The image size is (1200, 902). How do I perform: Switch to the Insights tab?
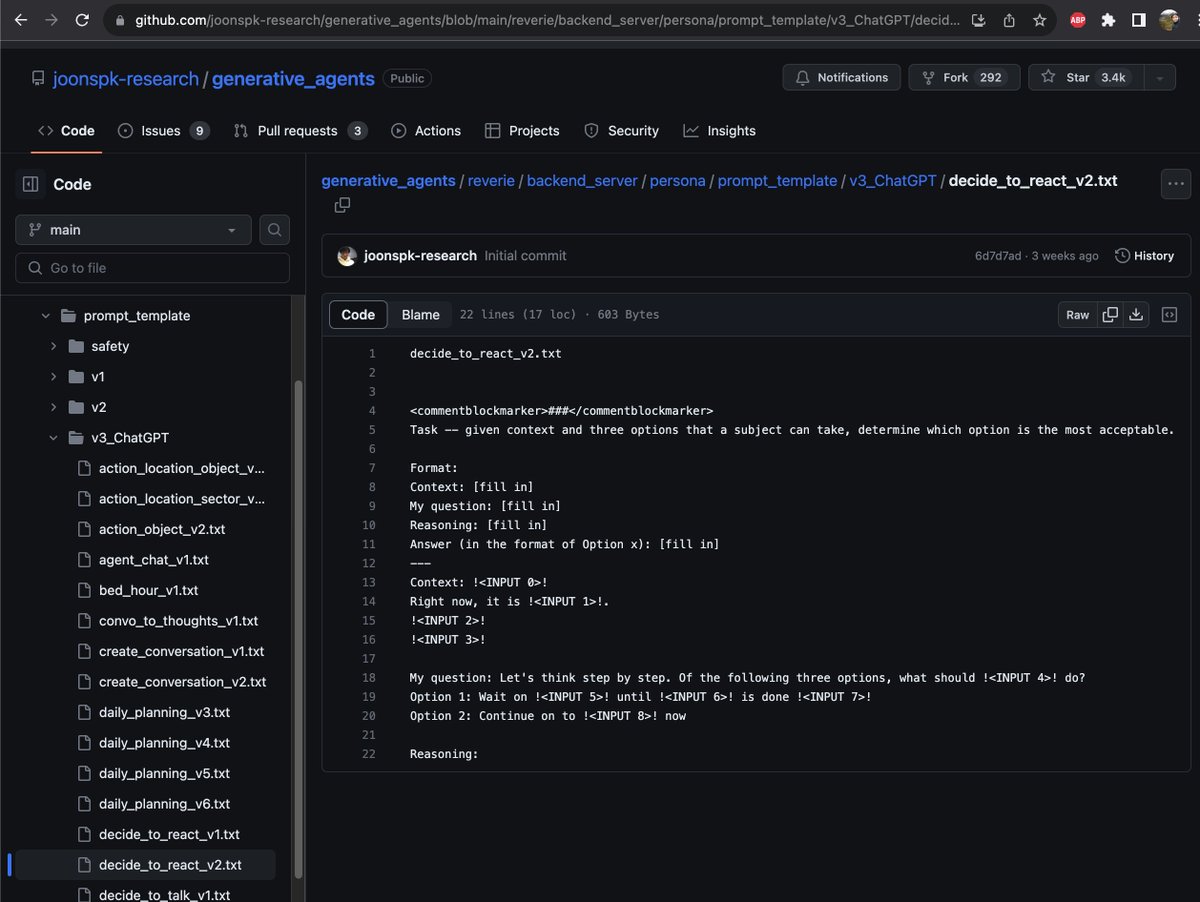[x=719, y=131]
